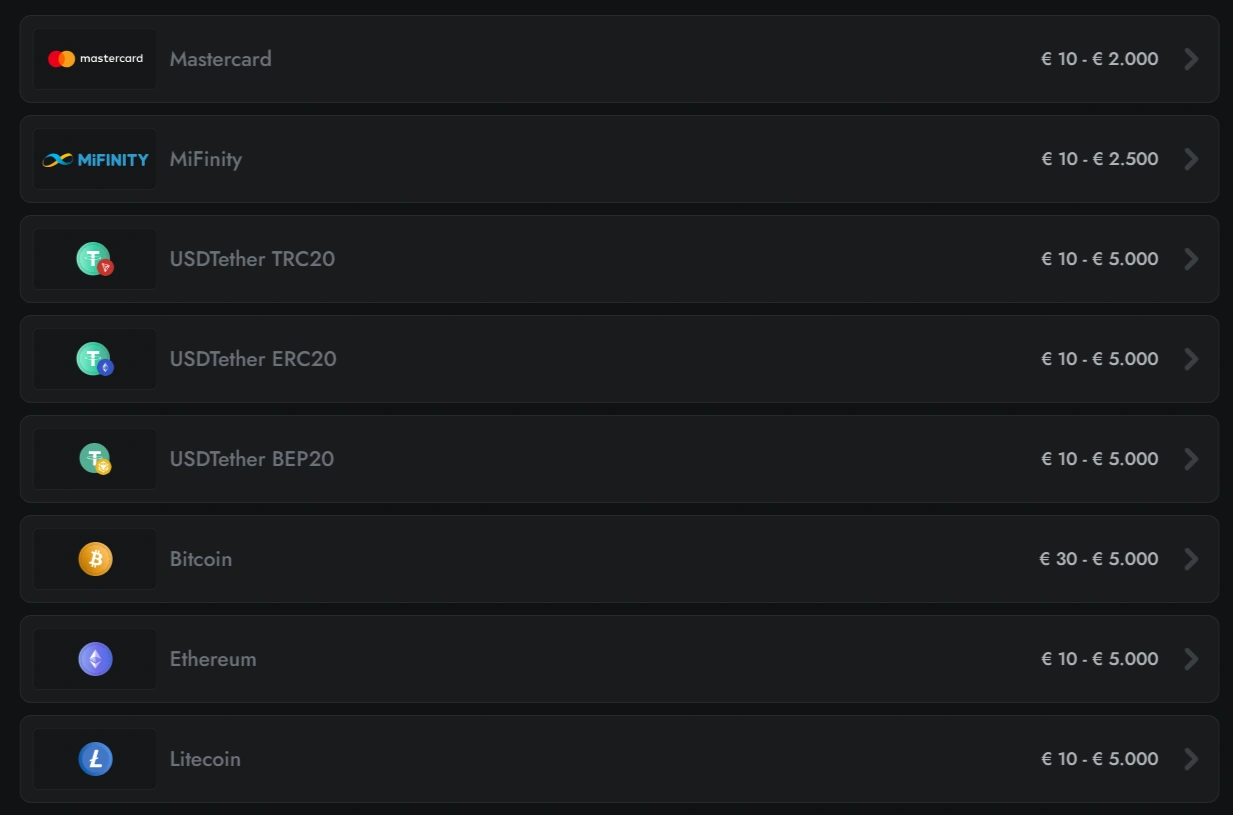
Task: Expand the MiFinity row chevron arrow
Action: (x=1191, y=159)
